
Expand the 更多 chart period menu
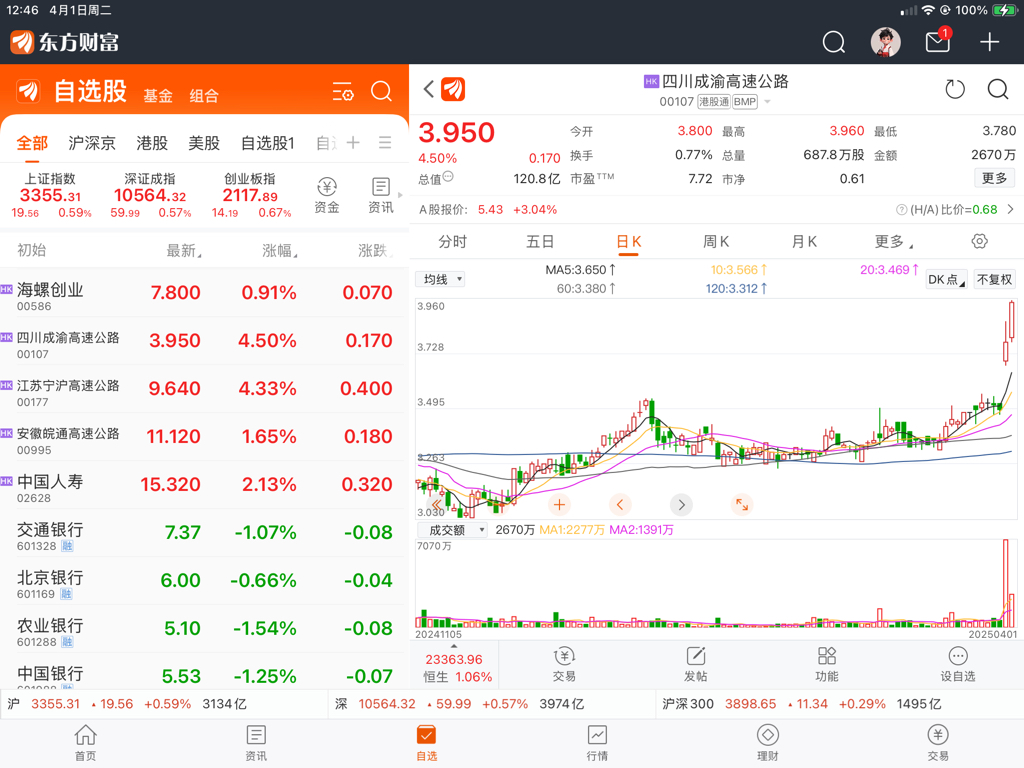(893, 242)
